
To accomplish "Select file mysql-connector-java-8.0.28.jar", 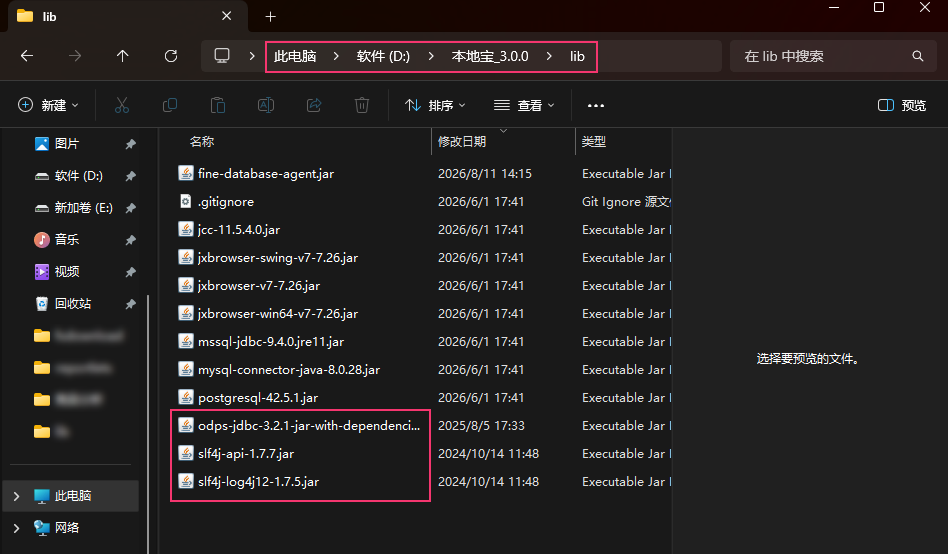I will pos(289,370).
